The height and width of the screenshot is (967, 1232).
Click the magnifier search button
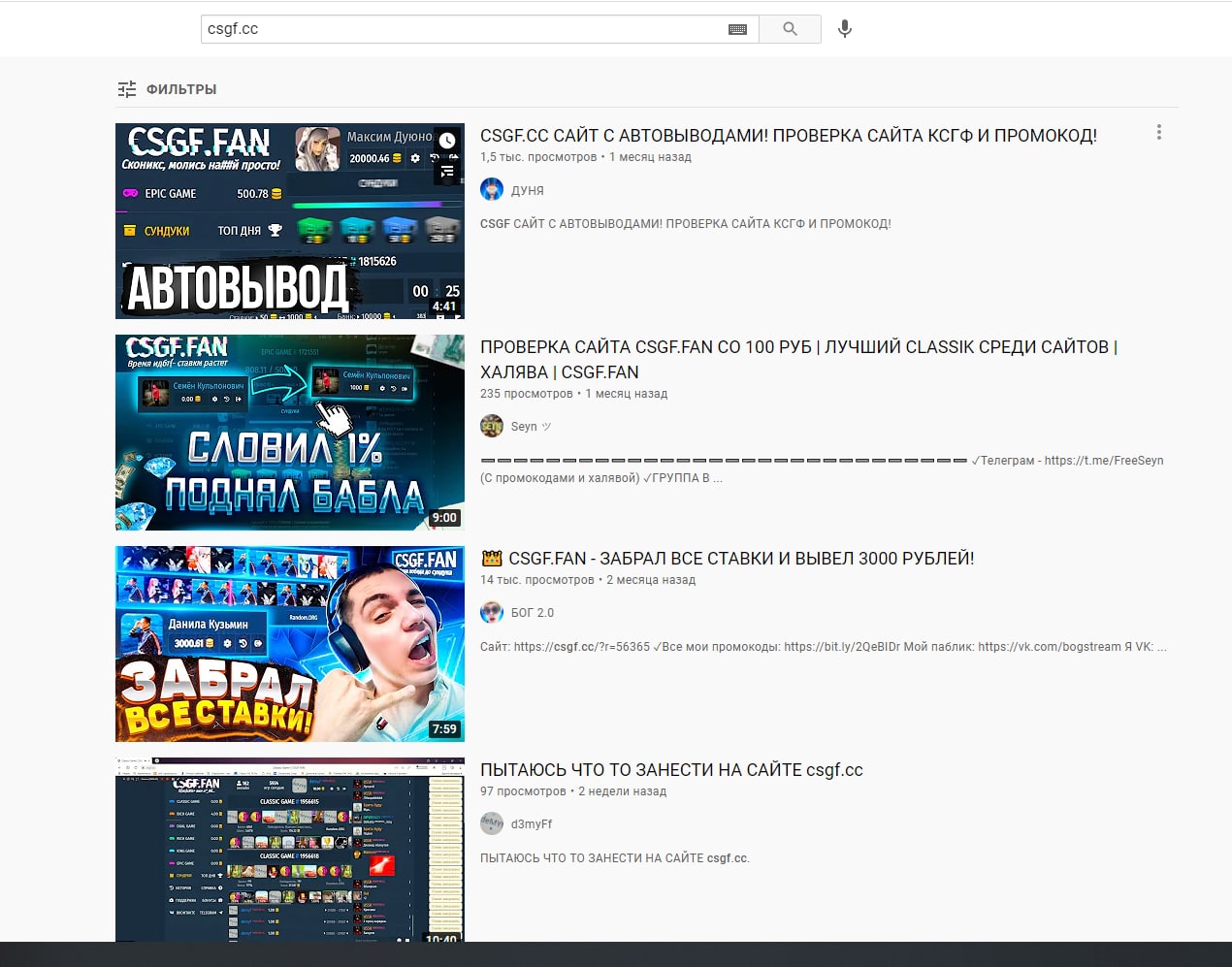(x=790, y=29)
